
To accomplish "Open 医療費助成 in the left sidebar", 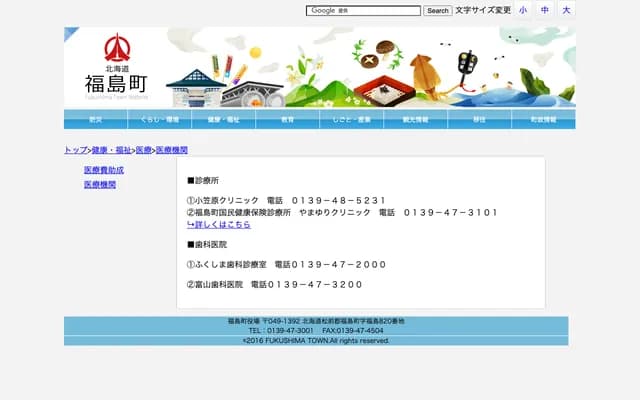I will [104, 171].
